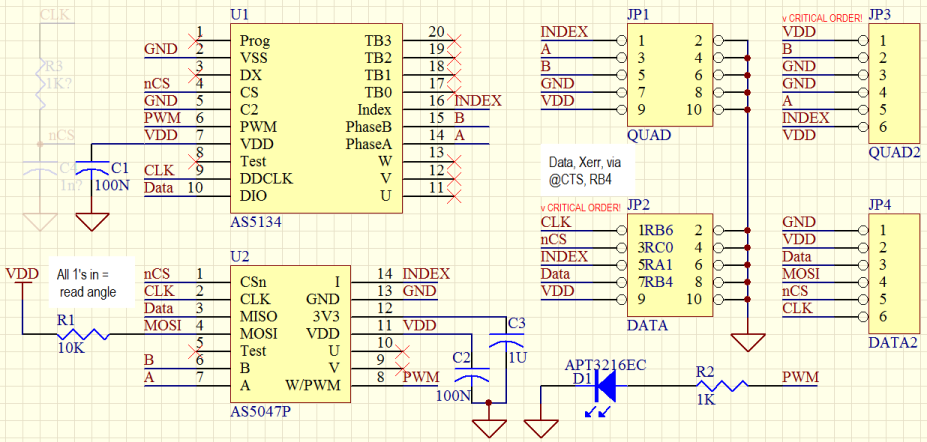The width and height of the screenshot is (927, 442).
Task: Select the JP3 QUAD2 header body
Action: coord(894,83)
